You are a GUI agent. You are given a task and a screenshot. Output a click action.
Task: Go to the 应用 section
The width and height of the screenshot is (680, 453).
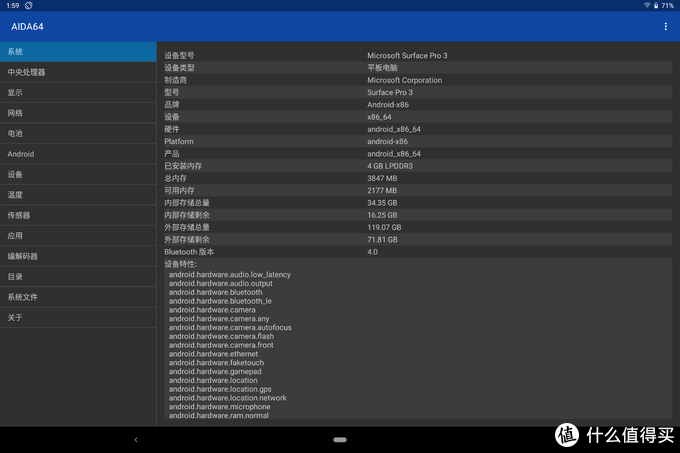78,235
